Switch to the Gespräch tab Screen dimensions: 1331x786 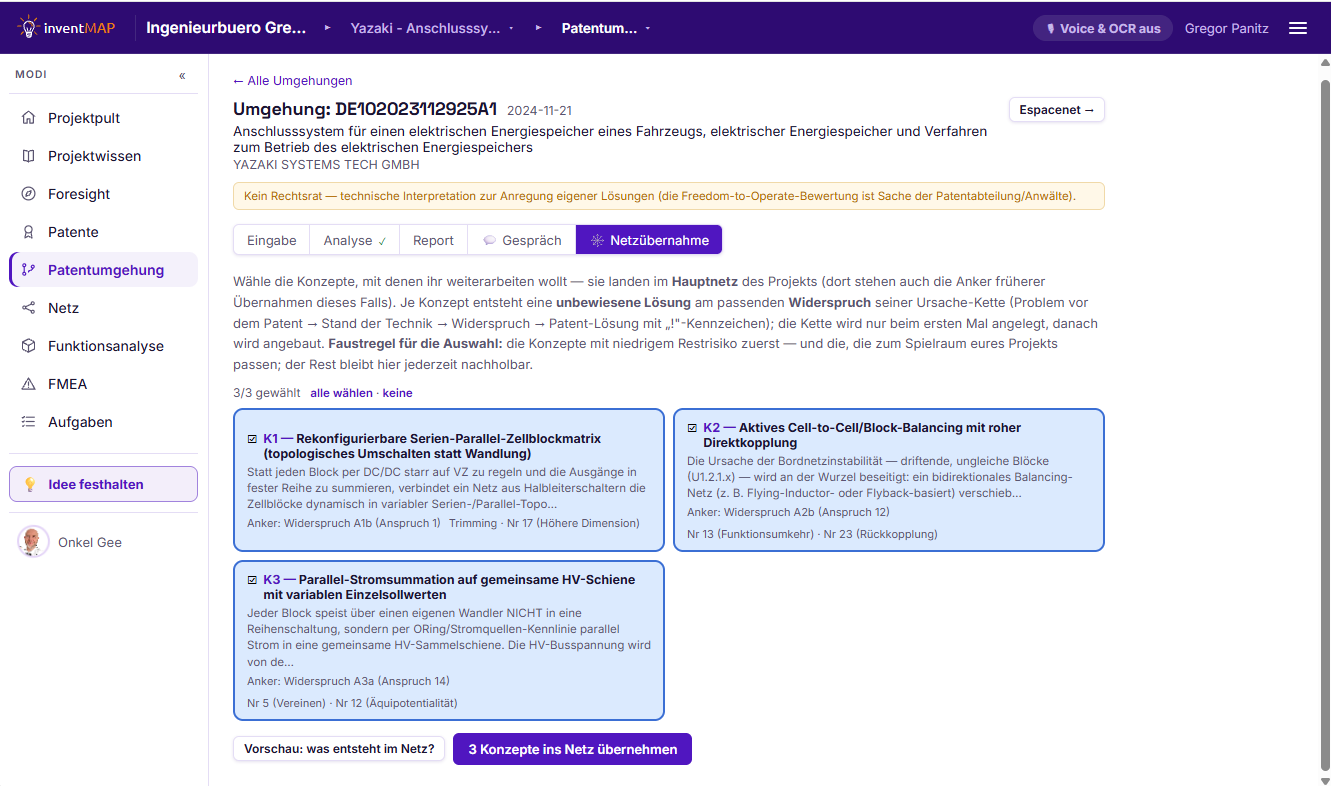pos(521,240)
